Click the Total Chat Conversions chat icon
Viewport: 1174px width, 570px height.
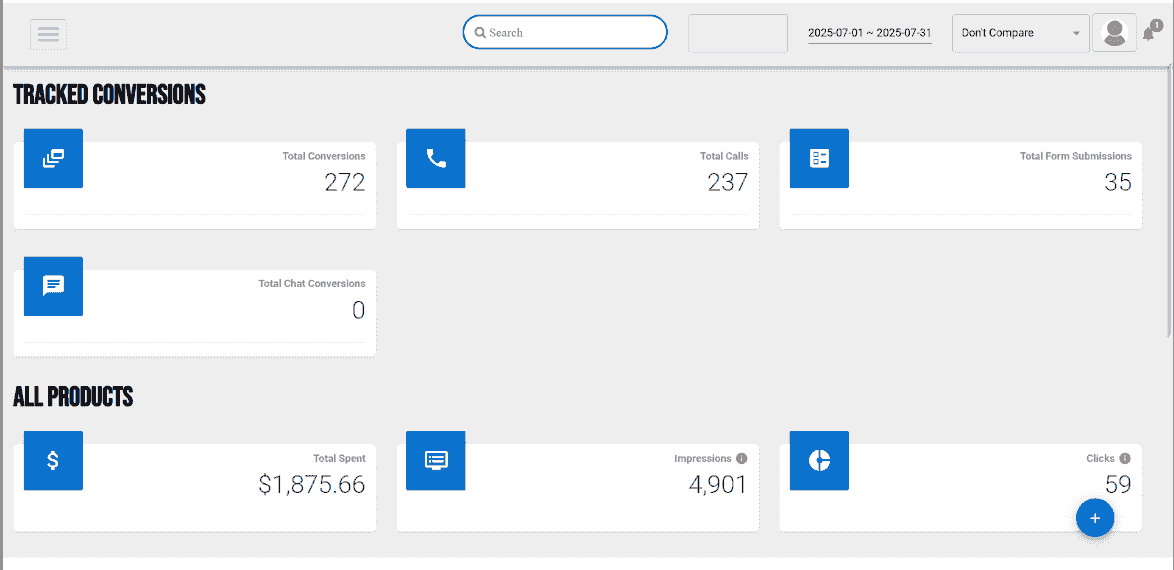point(53,286)
